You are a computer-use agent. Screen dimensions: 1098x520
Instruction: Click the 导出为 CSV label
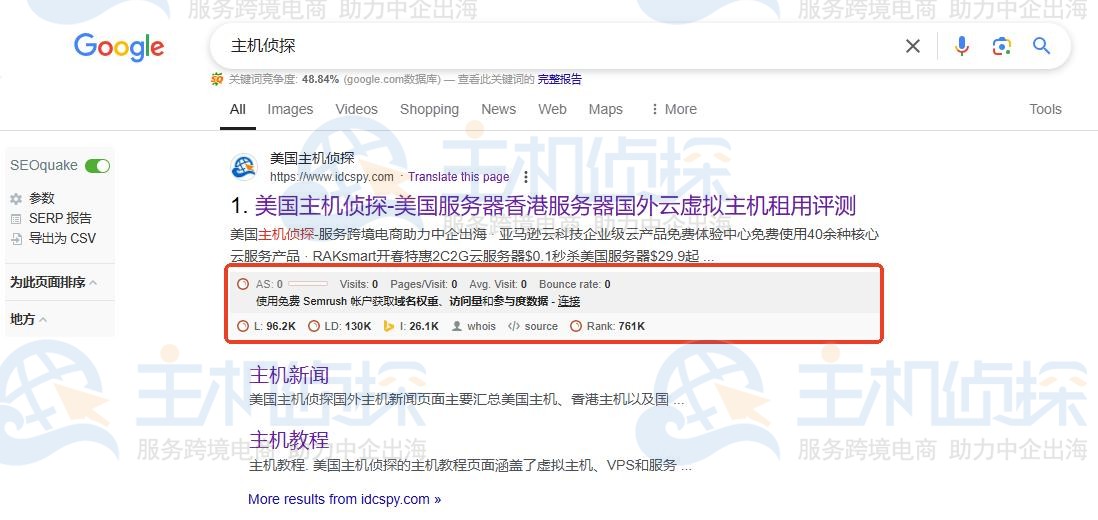click(62, 239)
